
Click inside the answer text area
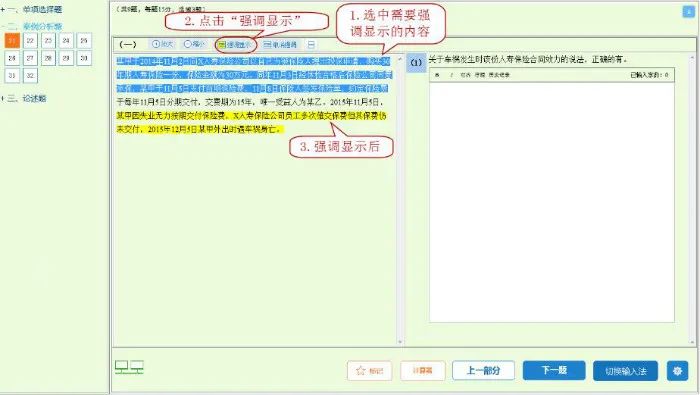552,201
